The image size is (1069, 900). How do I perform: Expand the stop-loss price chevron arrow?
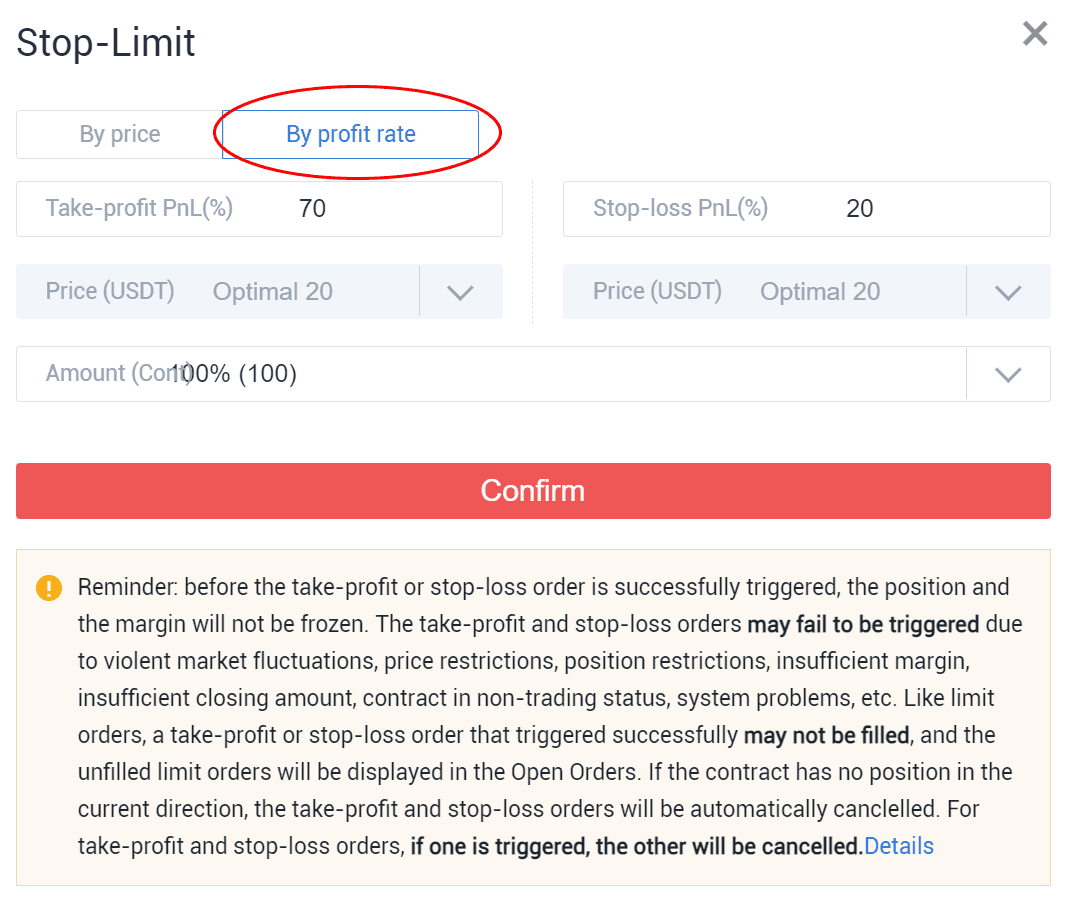1008,292
